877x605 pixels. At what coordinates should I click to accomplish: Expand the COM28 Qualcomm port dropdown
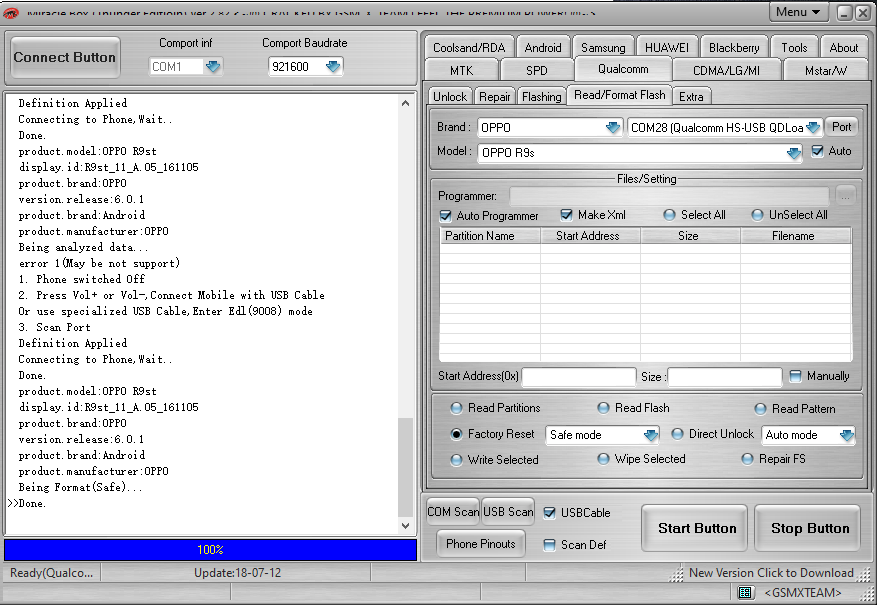pyautogui.click(x=813, y=127)
